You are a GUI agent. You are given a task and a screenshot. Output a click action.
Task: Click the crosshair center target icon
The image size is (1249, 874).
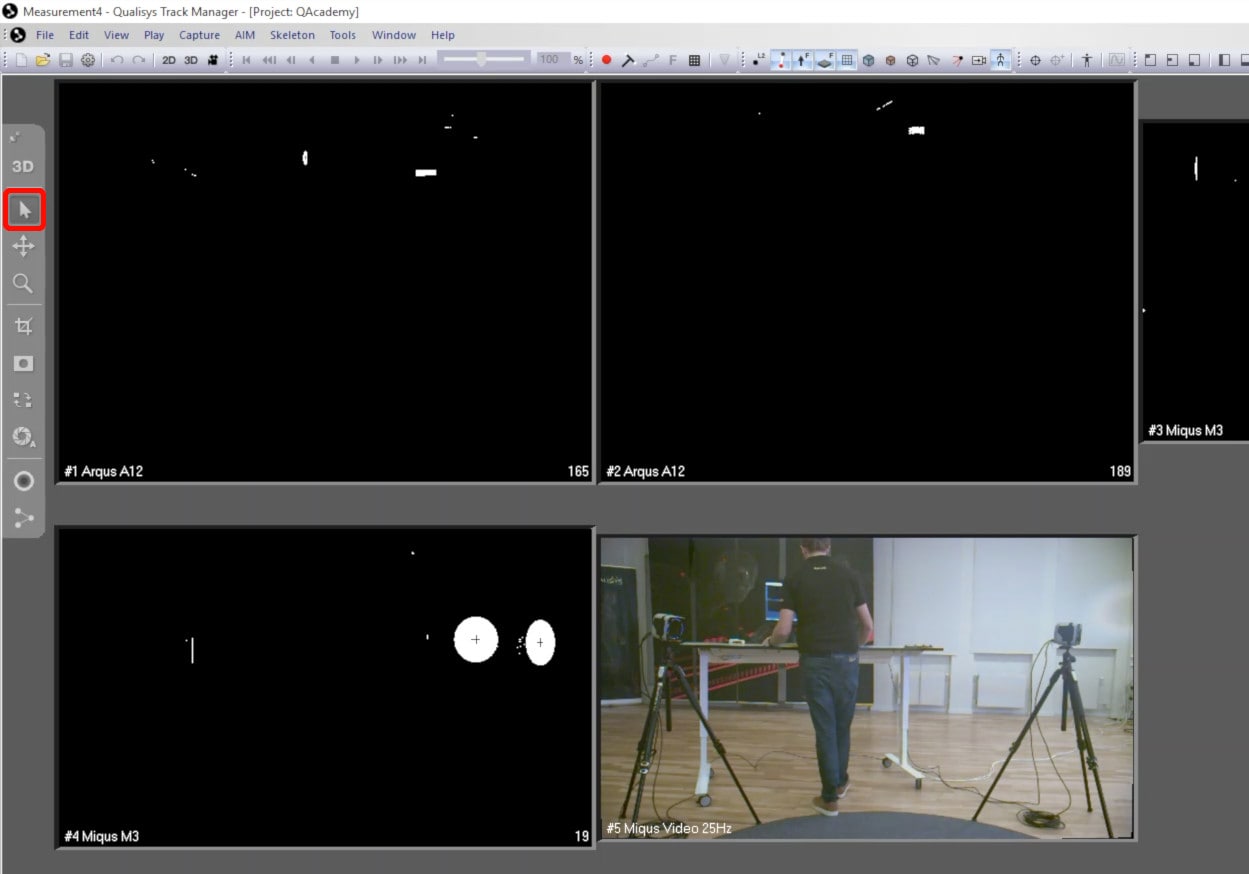coord(1035,60)
